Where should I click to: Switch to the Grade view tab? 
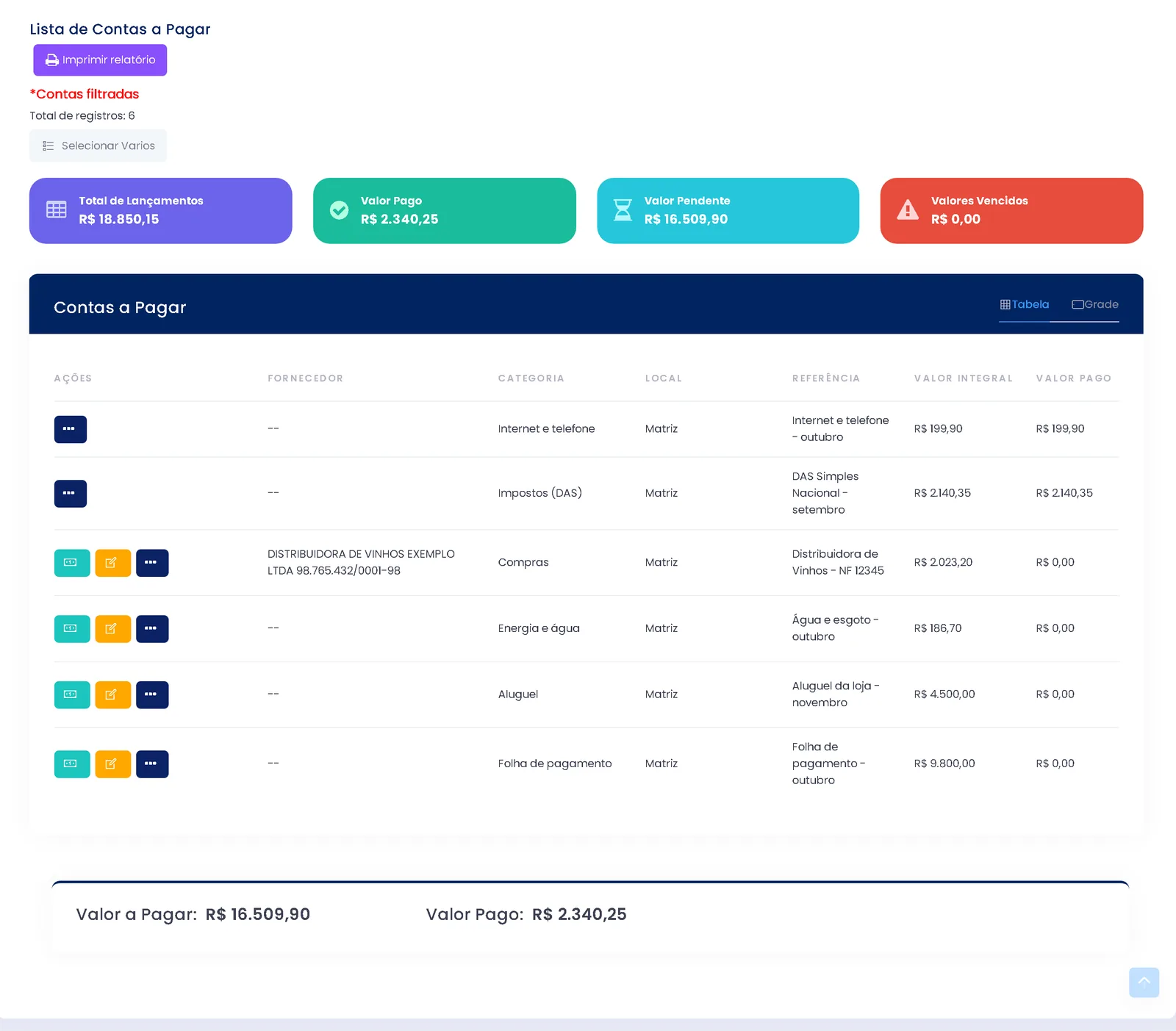pyautogui.click(x=1095, y=304)
